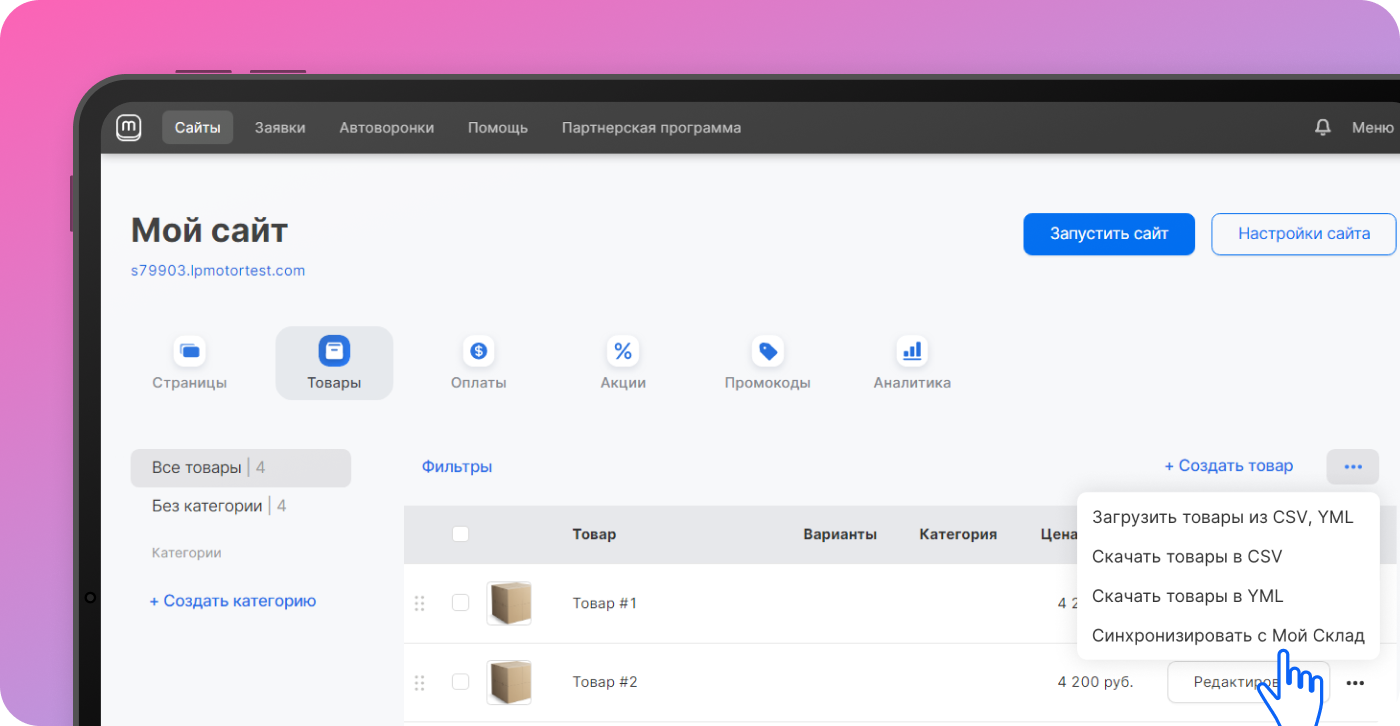Choose Синхронизировать с Мой Склад
The image size is (1400, 726).
(1228, 636)
